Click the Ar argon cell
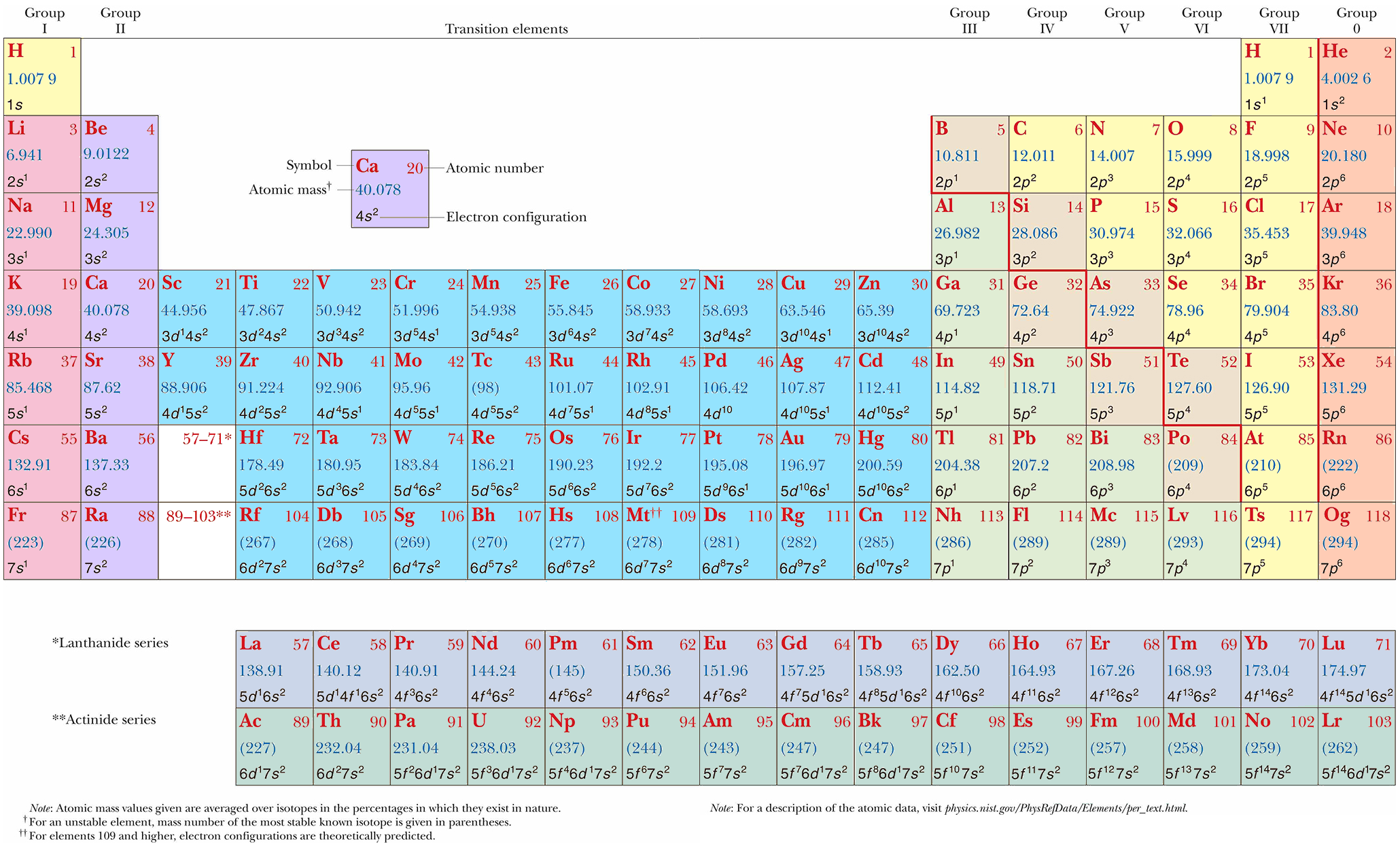 pos(1357,232)
